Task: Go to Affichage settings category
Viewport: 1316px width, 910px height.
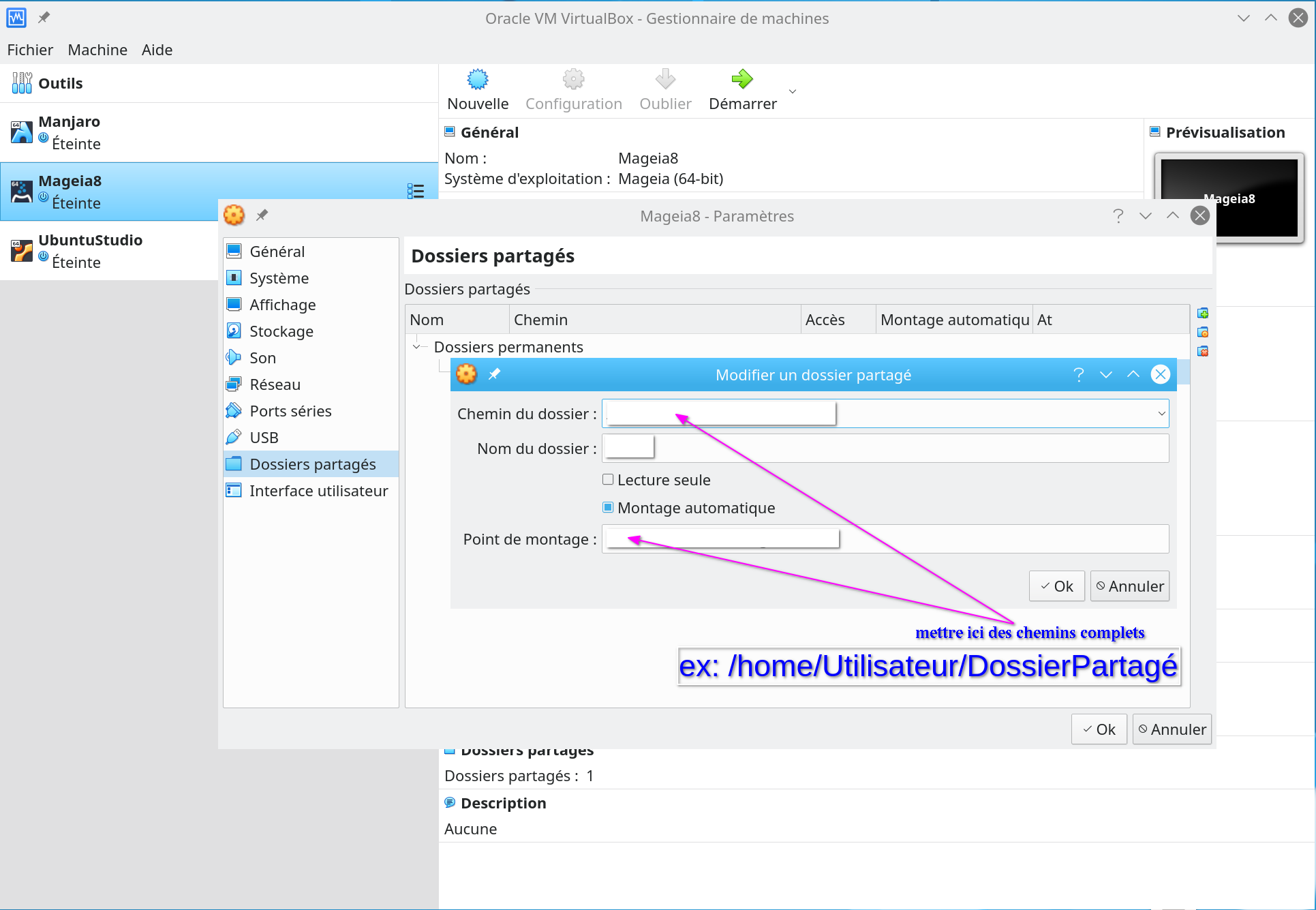Action: point(311,305)
